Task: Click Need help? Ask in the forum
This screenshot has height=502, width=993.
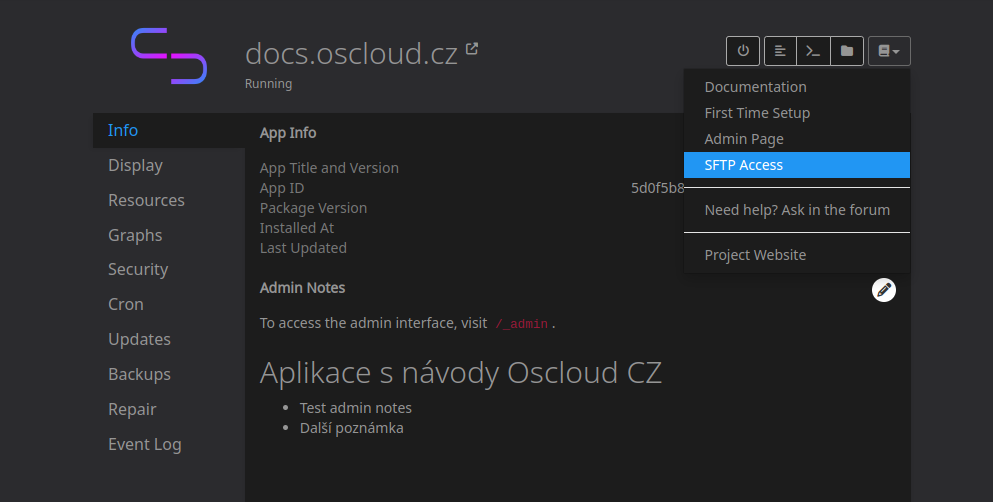Action: [797, 210]
